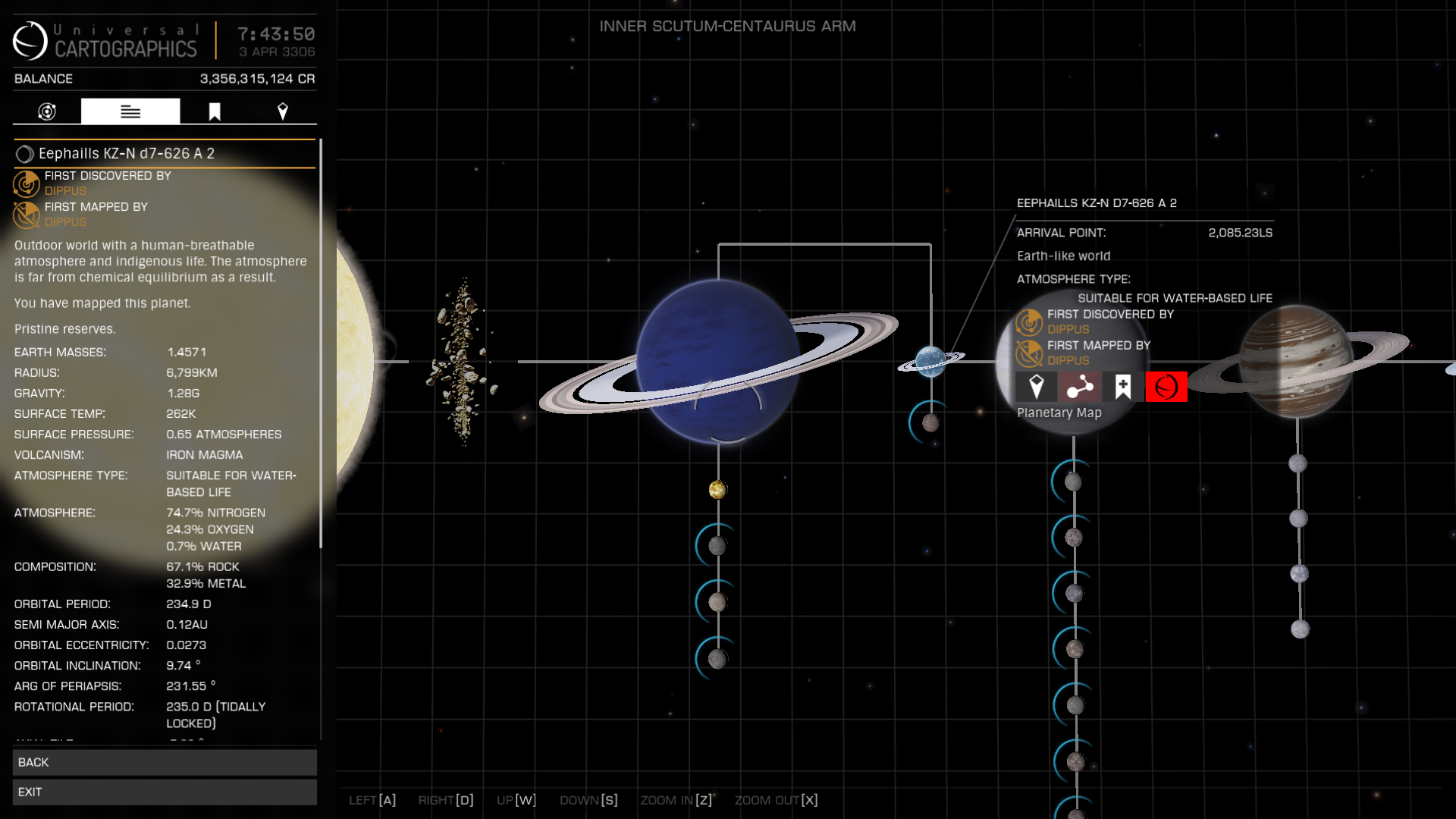Viewport: 1456px width, 819px height.
Task: Click the Planetary Map tooltip label
Action: point(1059,413)
